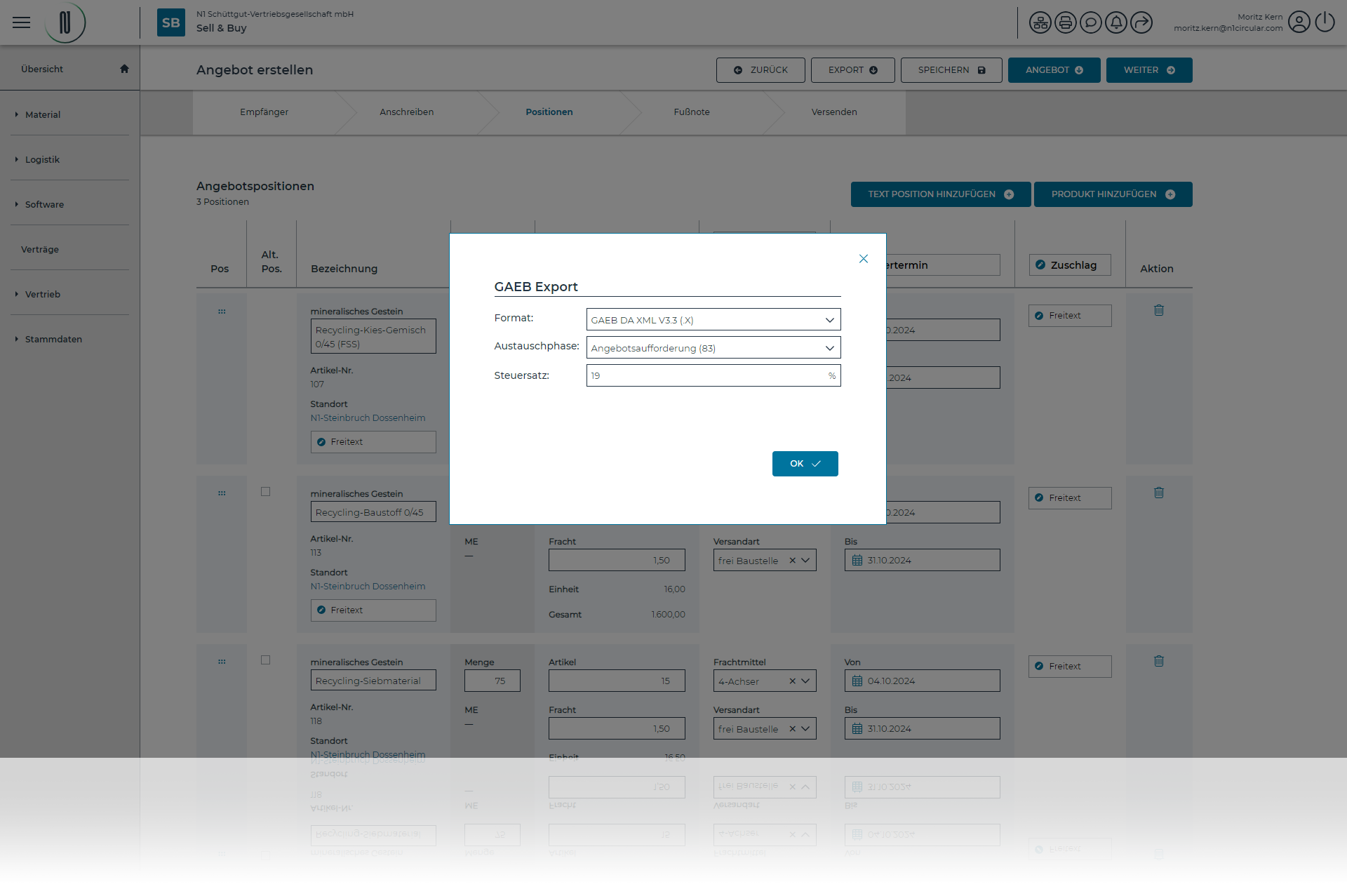The height and width of the screenshot is (896, 1347).
Task: Click home icon next to Übersicht
Action: [124, 69]
